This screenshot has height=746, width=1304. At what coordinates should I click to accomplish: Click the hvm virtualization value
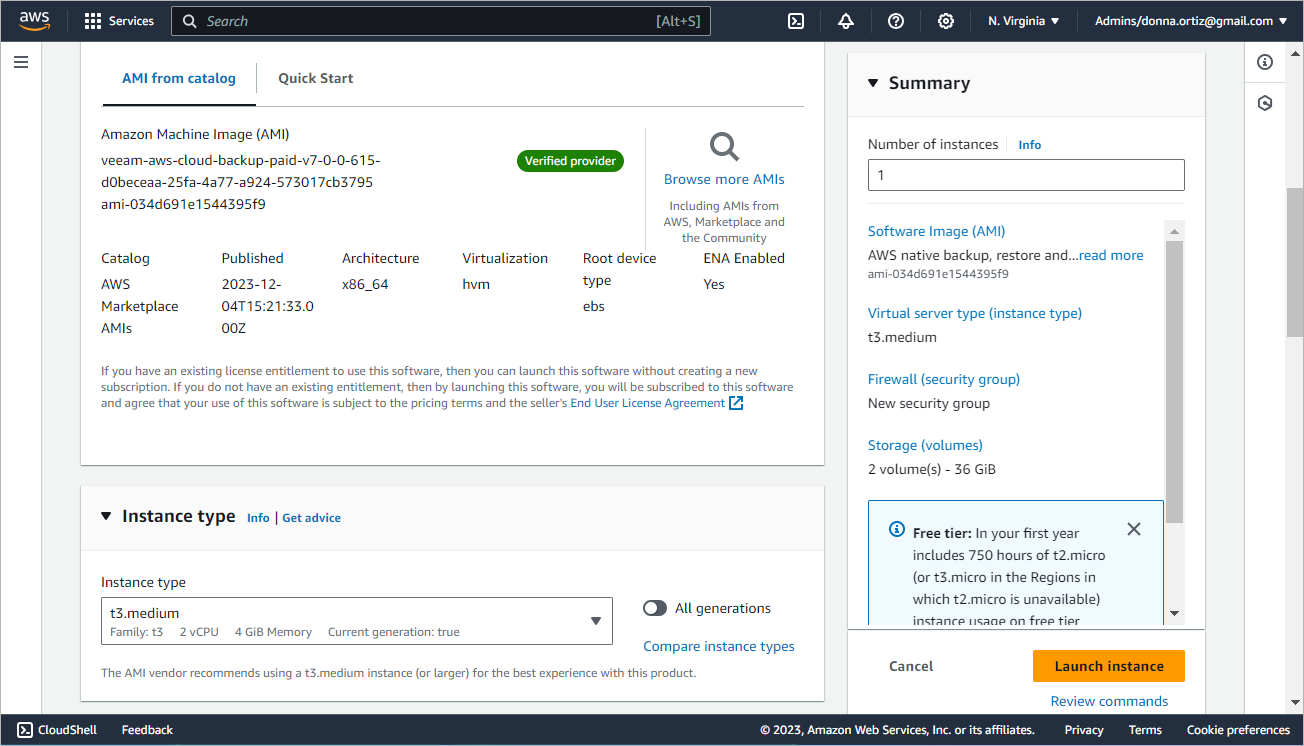pos(476,284)
